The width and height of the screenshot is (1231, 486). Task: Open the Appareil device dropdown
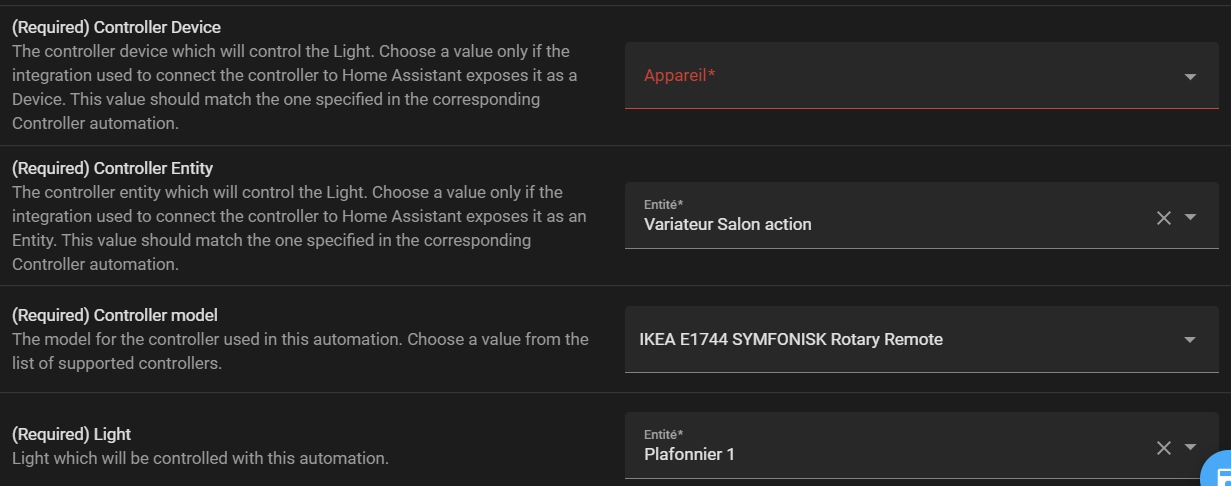coord(921,75)
